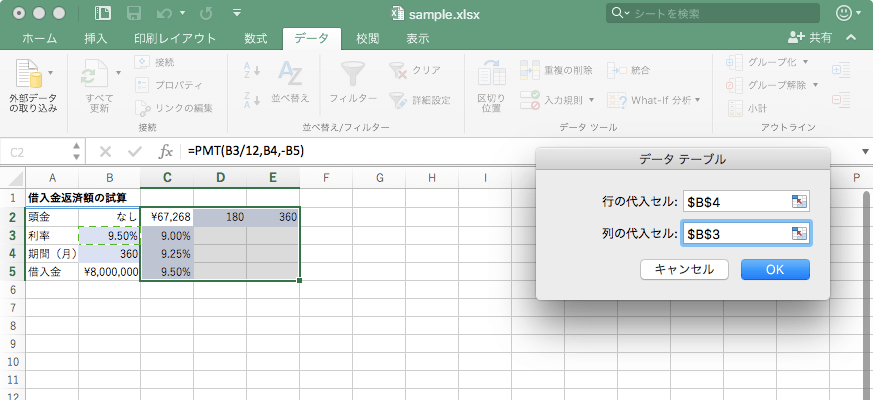Click the キャンセル button
Image resolution: width=873 pixels, height=400 pixels.
684,269
